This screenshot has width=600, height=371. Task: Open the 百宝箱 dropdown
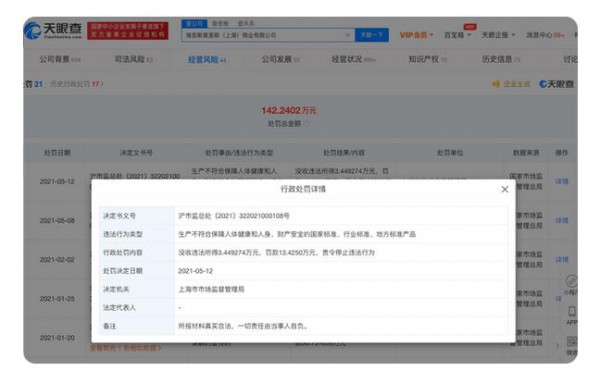tap(457, 35)
